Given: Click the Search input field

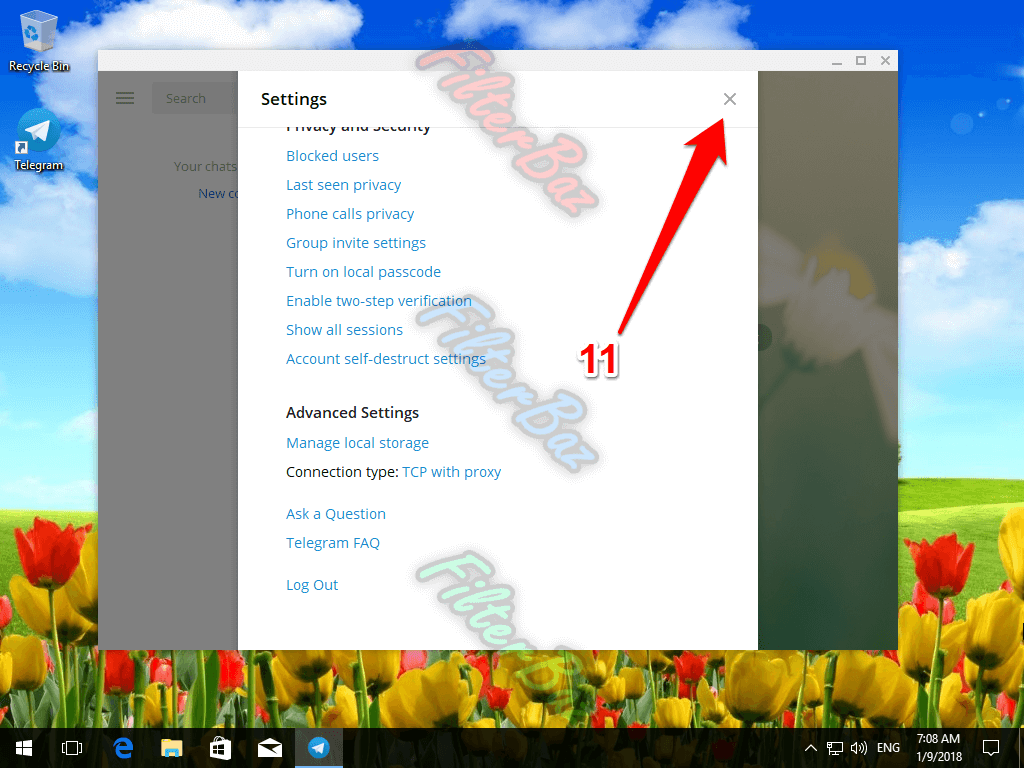Looking at the screenshot, I should point(195,98).
